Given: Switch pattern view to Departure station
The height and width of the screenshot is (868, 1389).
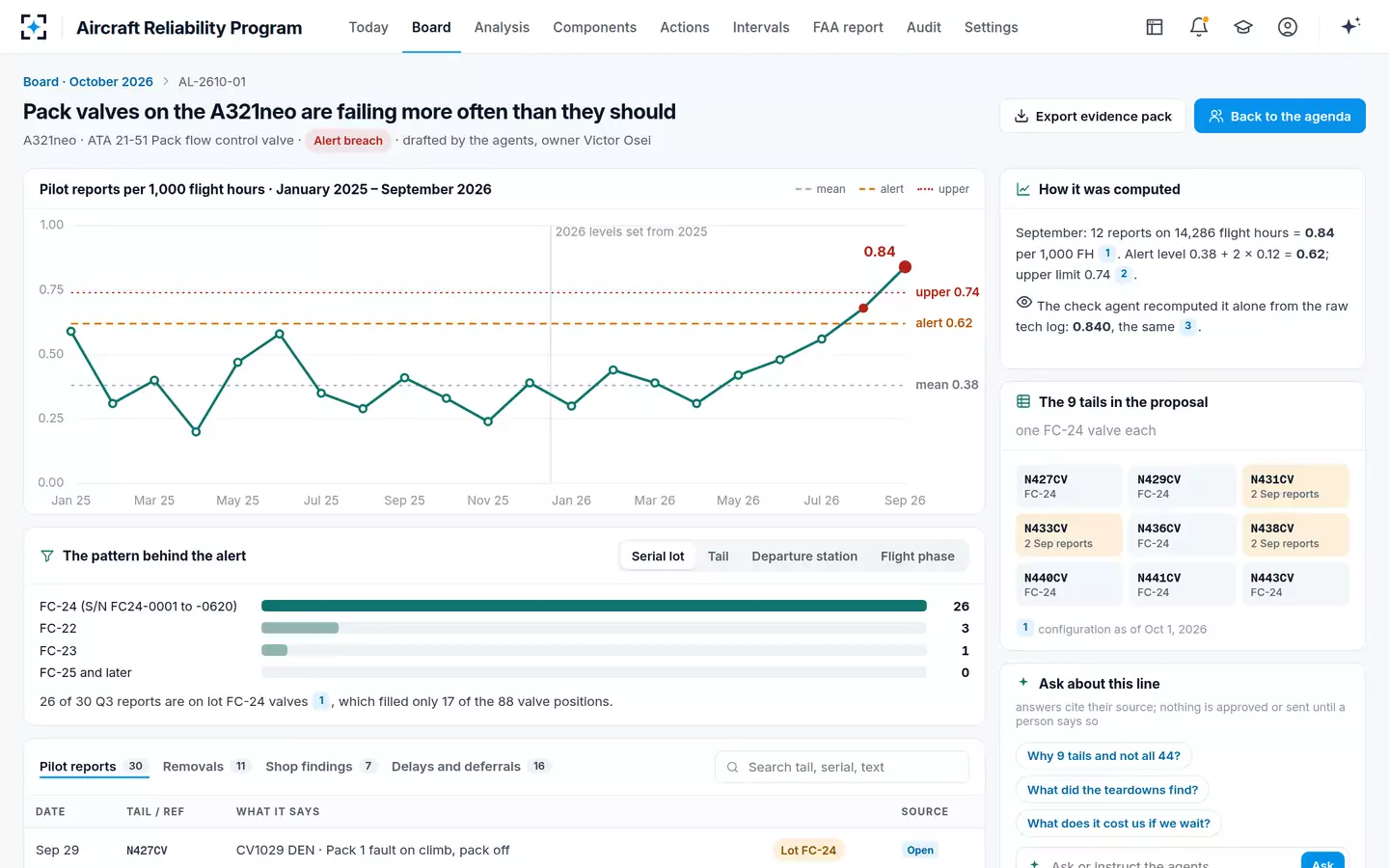Looking at the screenshot, I should coord(804,556).
